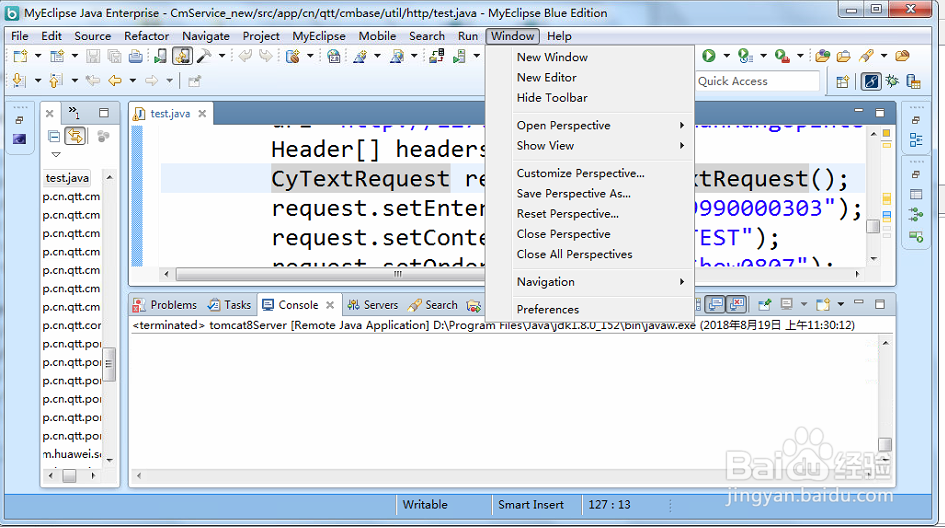
Task: Expand the Open Perspective submenu arrow
Action: 682,125
